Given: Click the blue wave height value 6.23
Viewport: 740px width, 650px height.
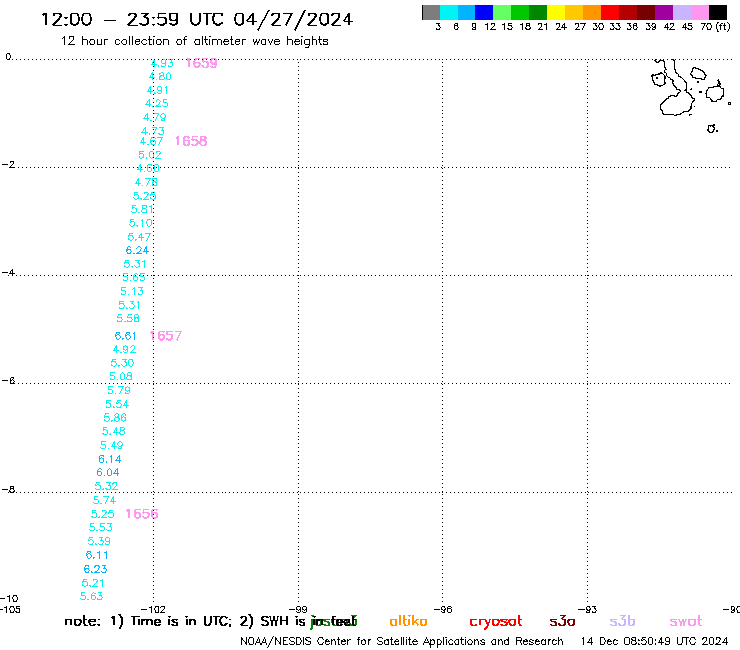Looking at the screenshot, I should click(95, 569).
